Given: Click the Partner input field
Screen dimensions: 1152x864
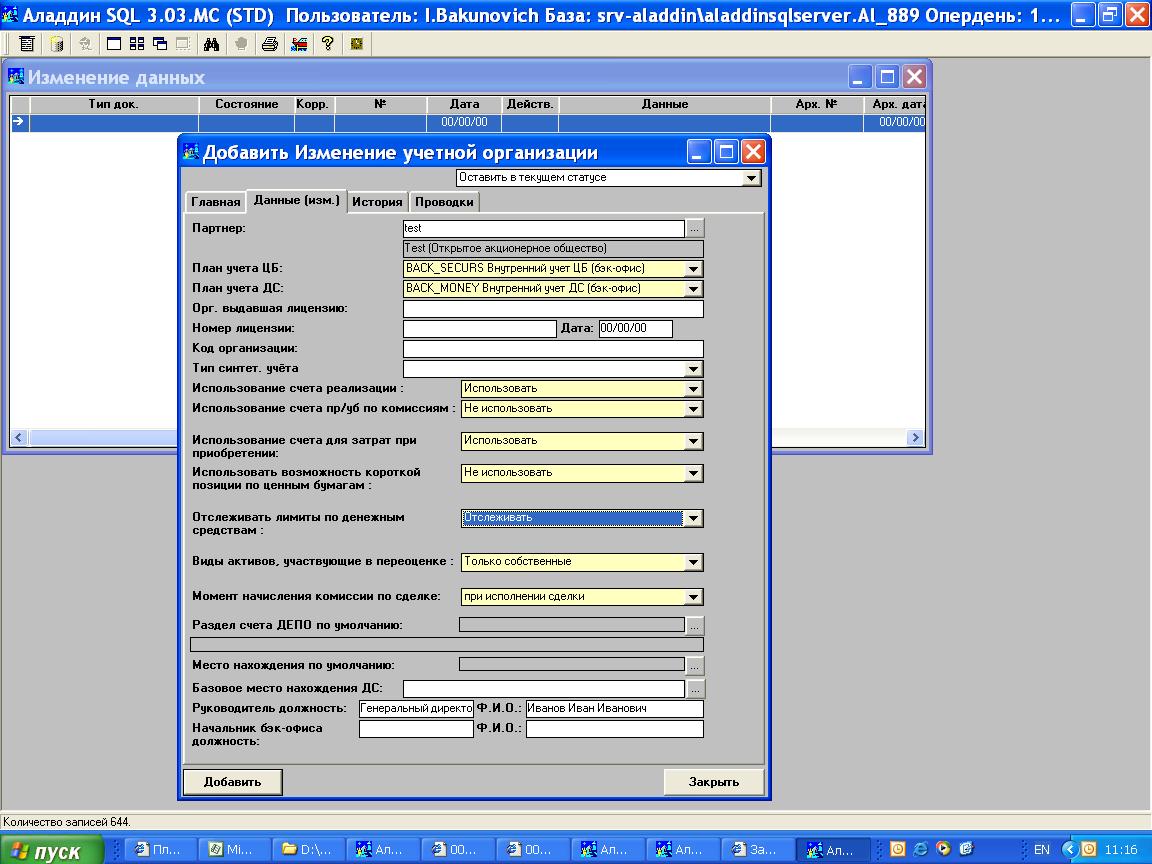Looking at the screenshot, I should click(x=544, y=228).
